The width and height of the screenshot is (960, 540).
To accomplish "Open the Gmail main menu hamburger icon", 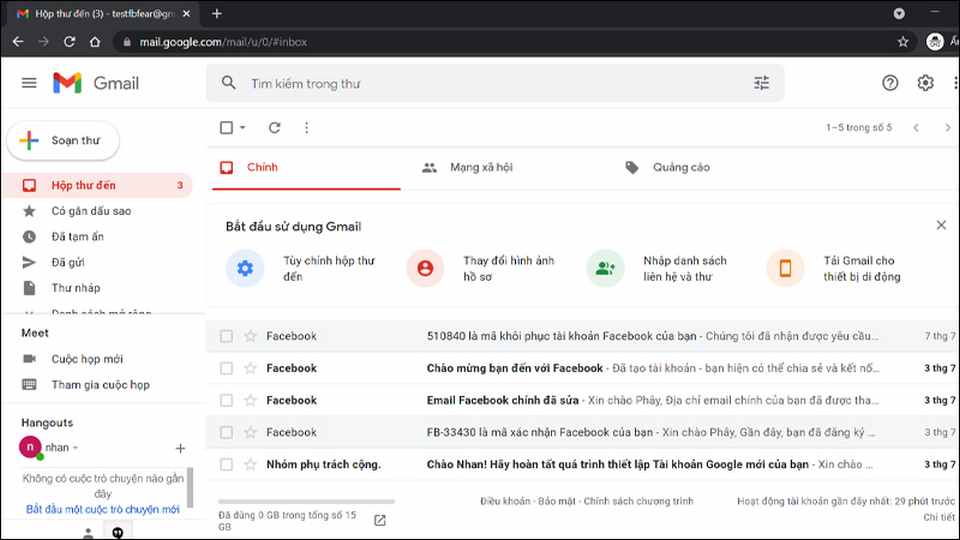I will click(29, 83).
